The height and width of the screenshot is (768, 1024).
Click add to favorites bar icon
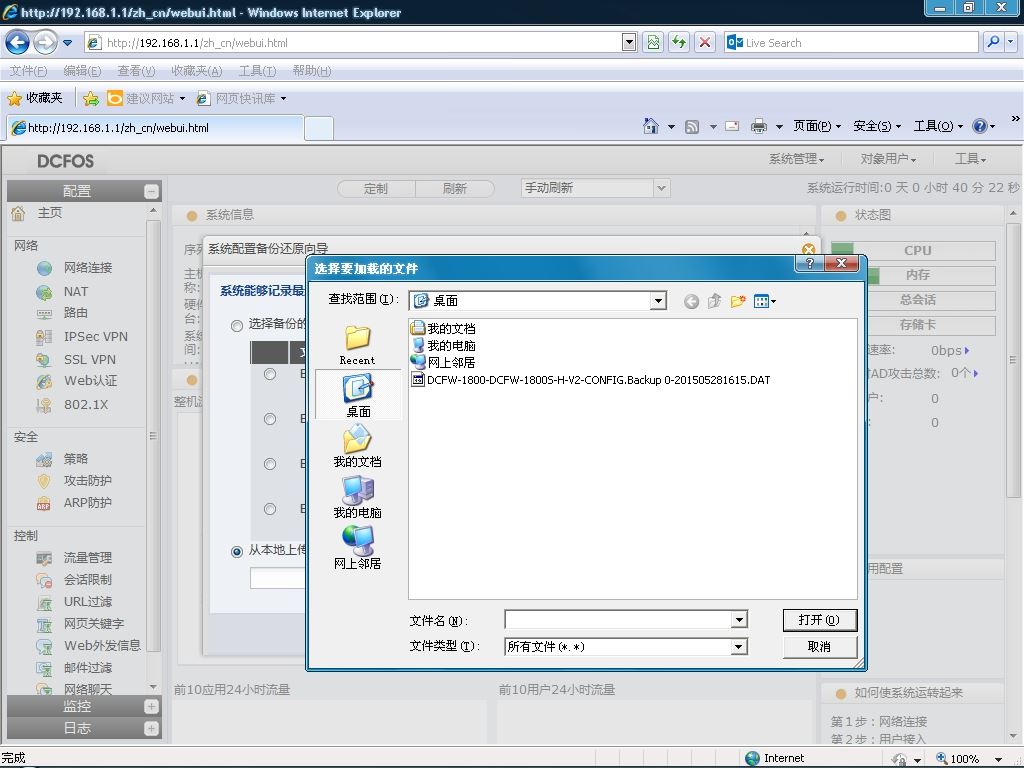coord(91,99)
